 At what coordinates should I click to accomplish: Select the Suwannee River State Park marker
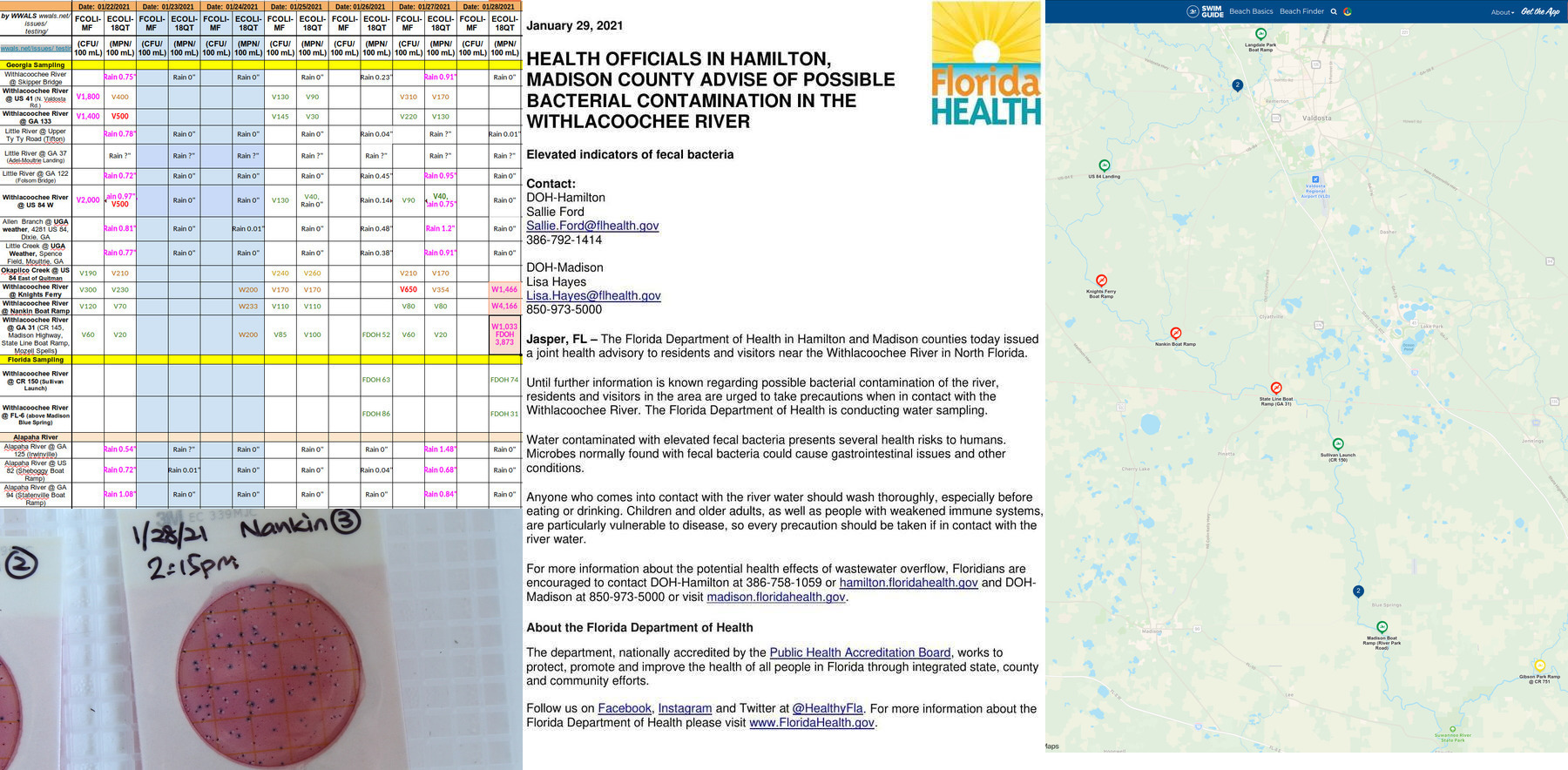(x=1452, y=728)
